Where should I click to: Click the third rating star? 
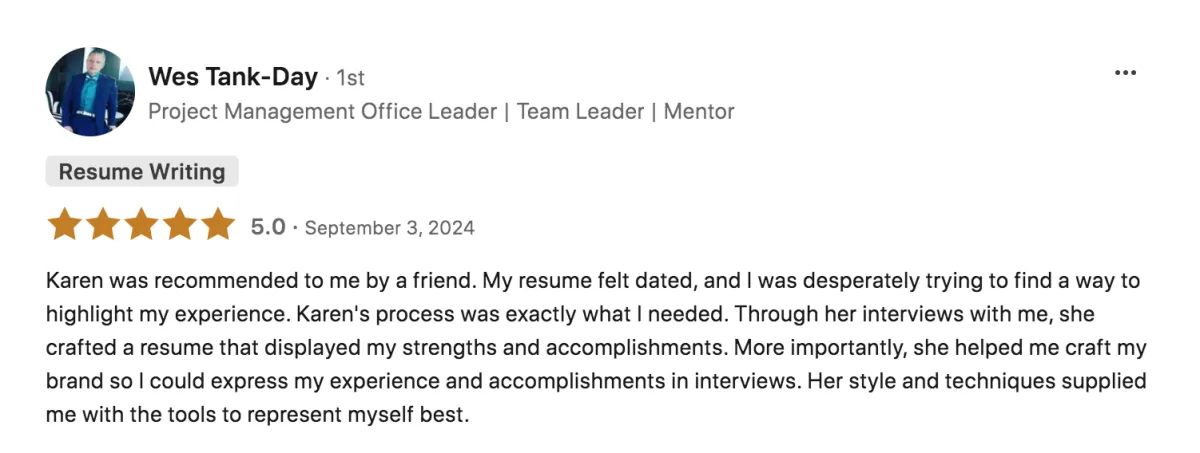click(x=141, y=225)
